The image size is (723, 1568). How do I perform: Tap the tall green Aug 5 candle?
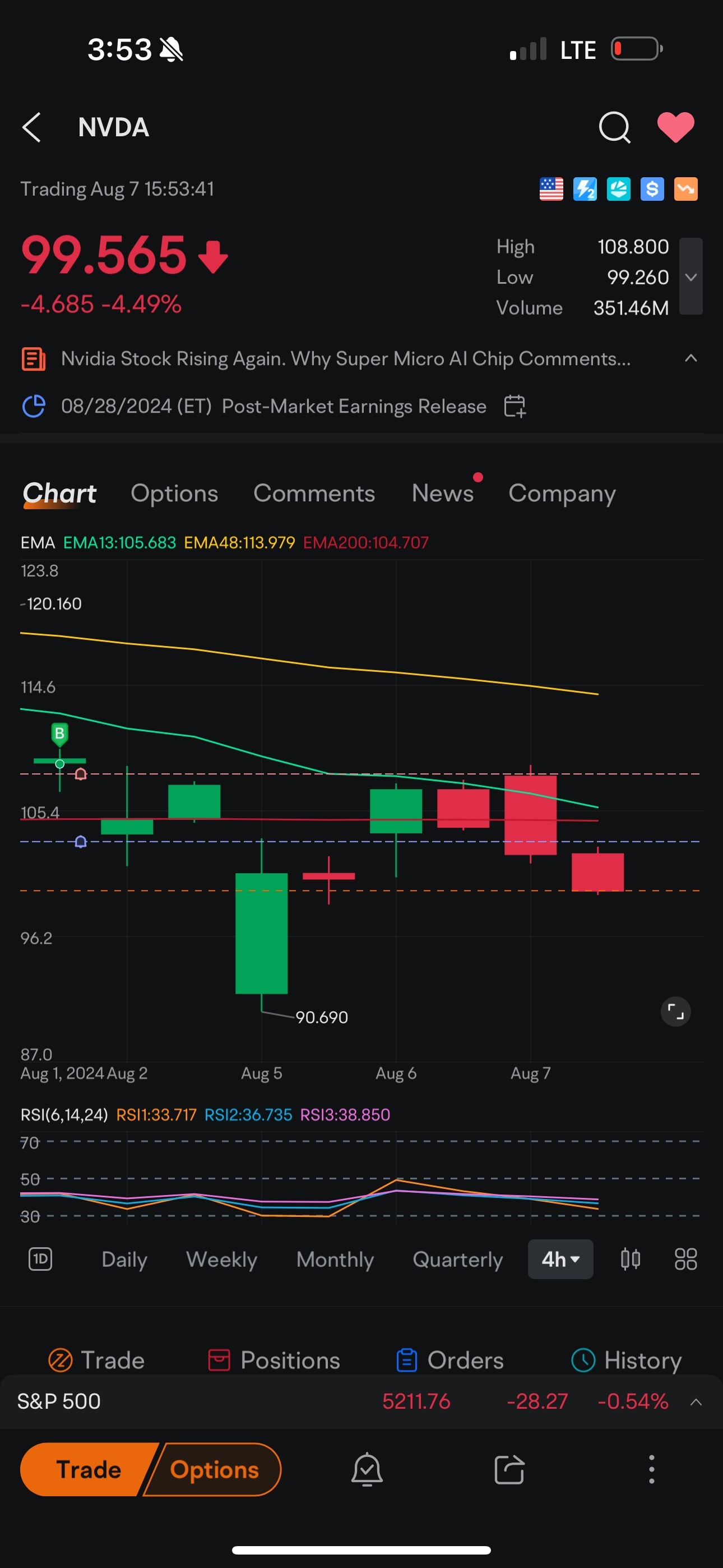click(x=262, y=933)
